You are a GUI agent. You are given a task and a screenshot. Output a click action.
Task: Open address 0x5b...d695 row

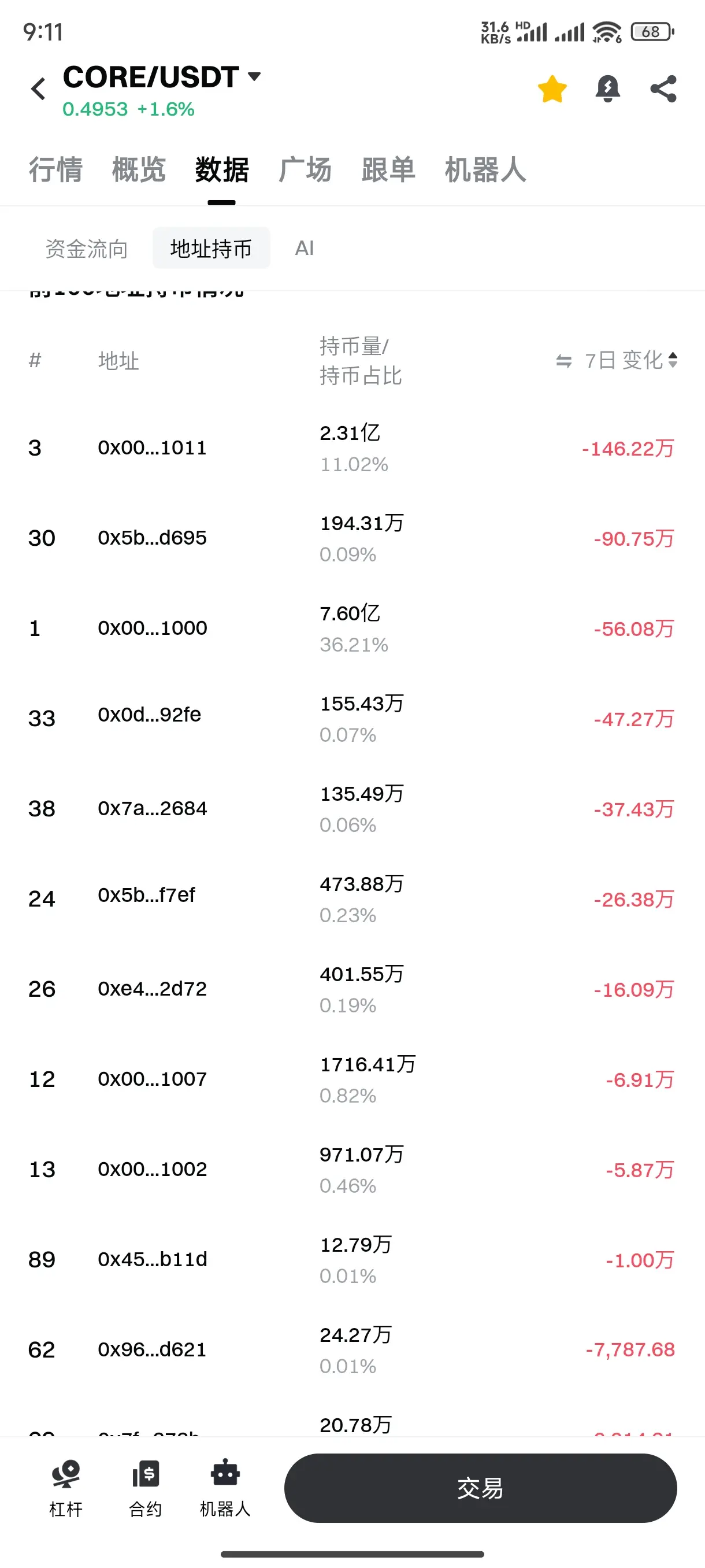[352, 538]
